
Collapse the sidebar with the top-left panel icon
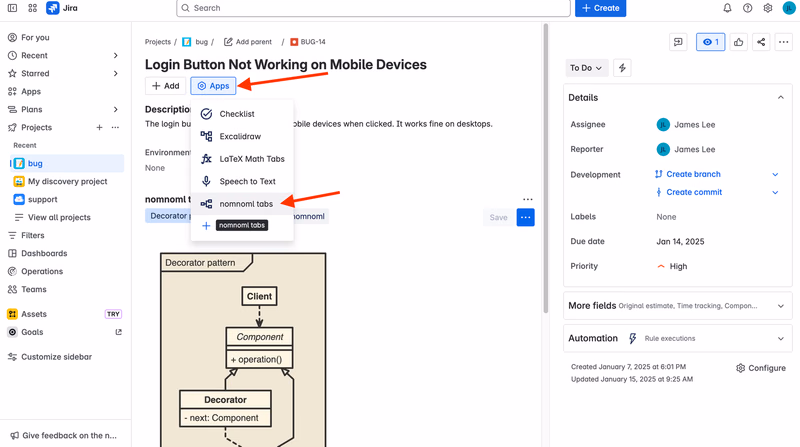(x=12, y=8)
